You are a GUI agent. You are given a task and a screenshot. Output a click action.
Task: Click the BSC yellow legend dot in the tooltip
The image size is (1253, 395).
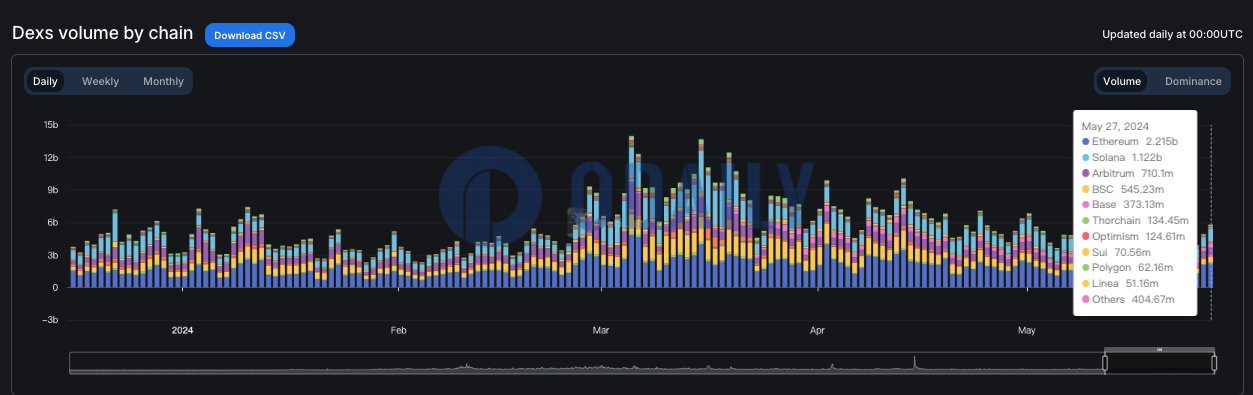coord(1085,189)
